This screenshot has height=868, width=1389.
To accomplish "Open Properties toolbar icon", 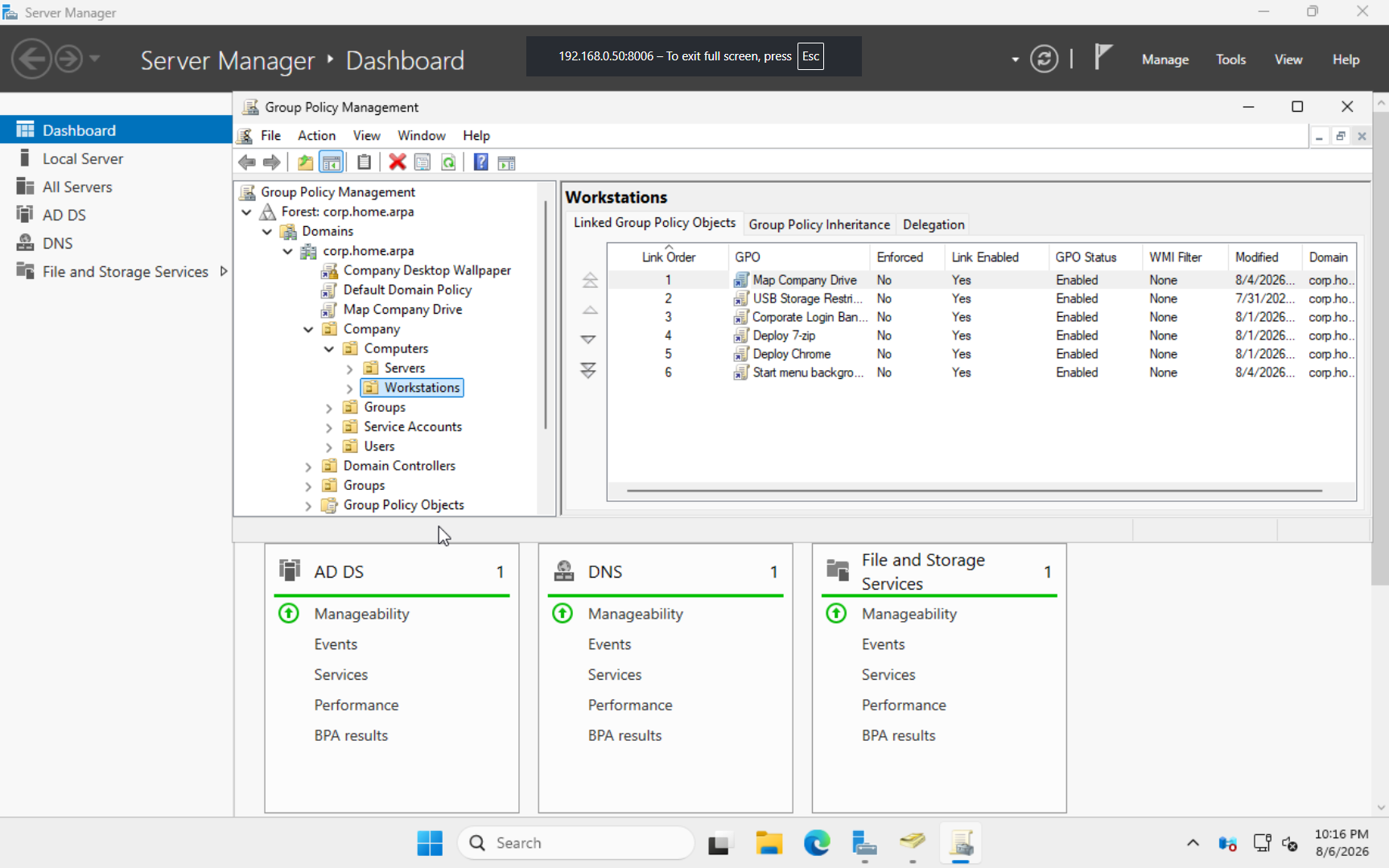I will (422, 162).
